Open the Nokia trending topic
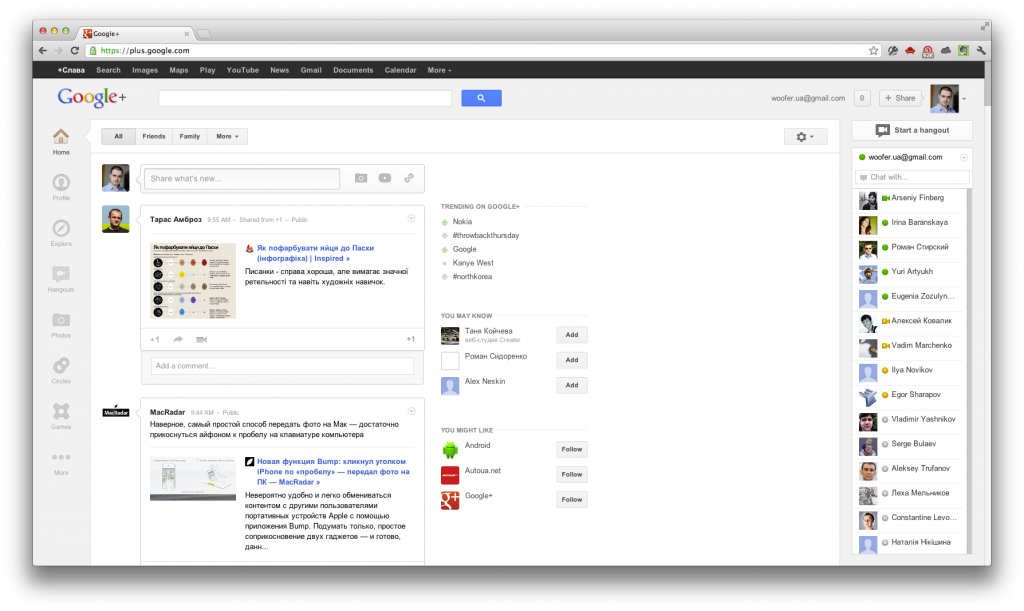 point(462,222)
